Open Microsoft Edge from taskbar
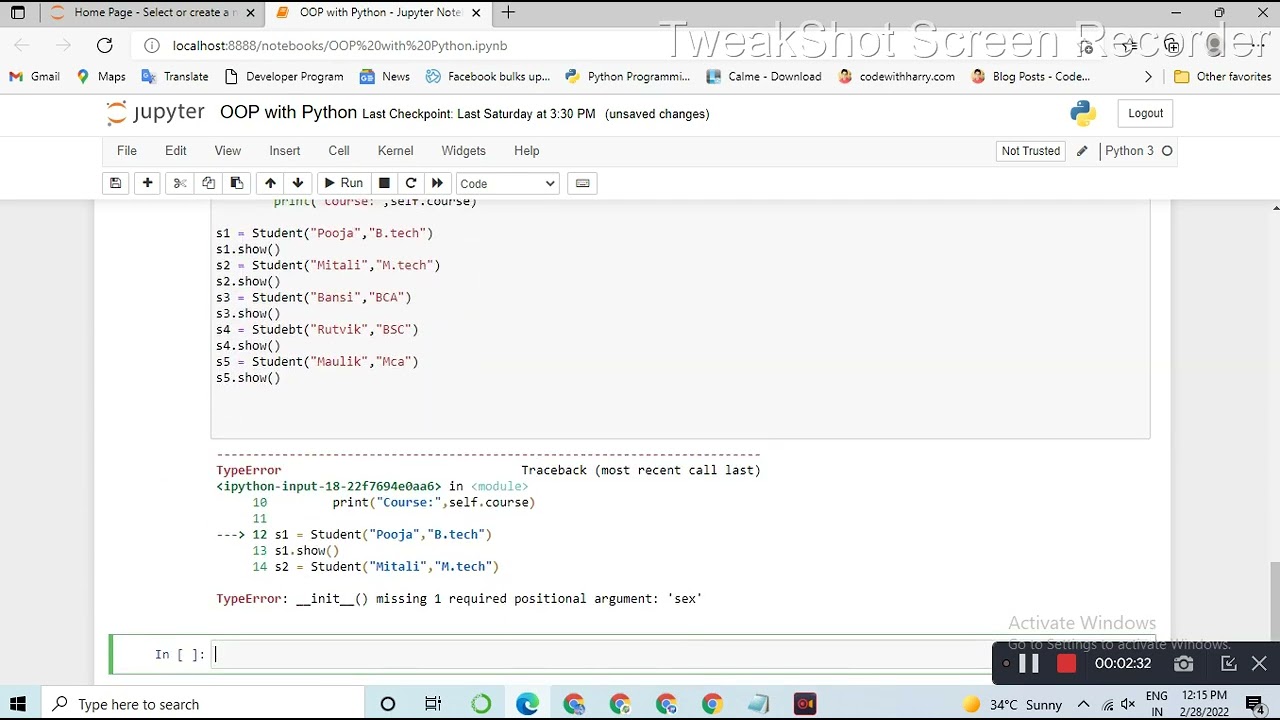The image size is (1280, 720). click(527, 704)
